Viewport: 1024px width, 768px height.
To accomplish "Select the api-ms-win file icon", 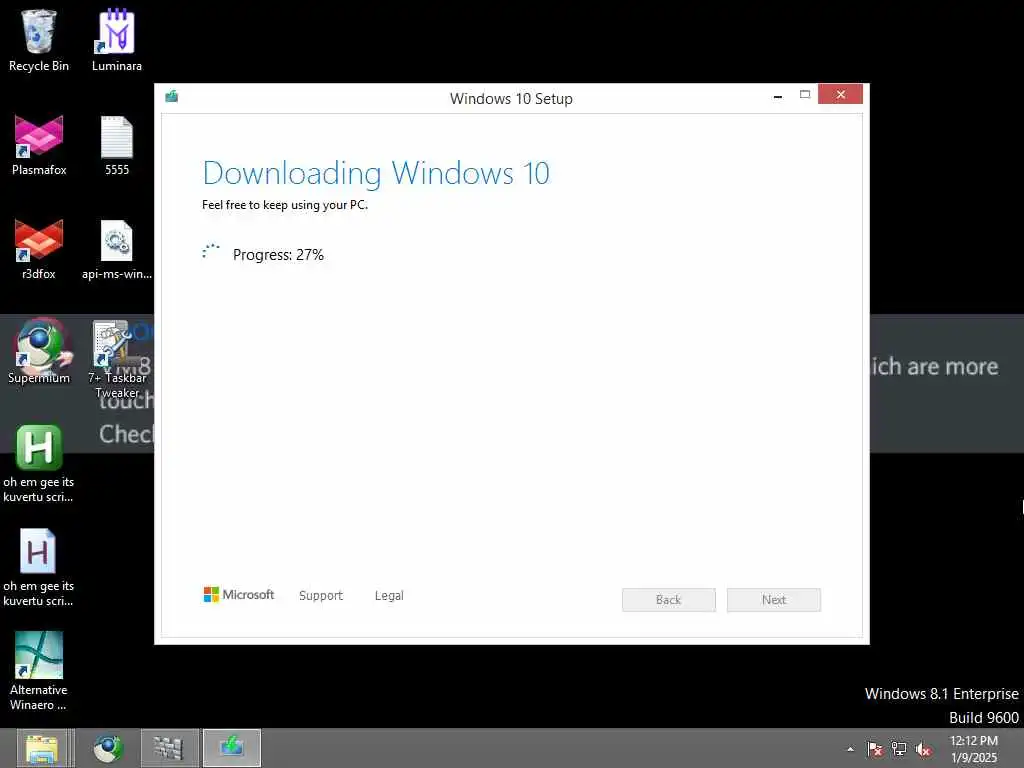I will click(x=117, y=249).
